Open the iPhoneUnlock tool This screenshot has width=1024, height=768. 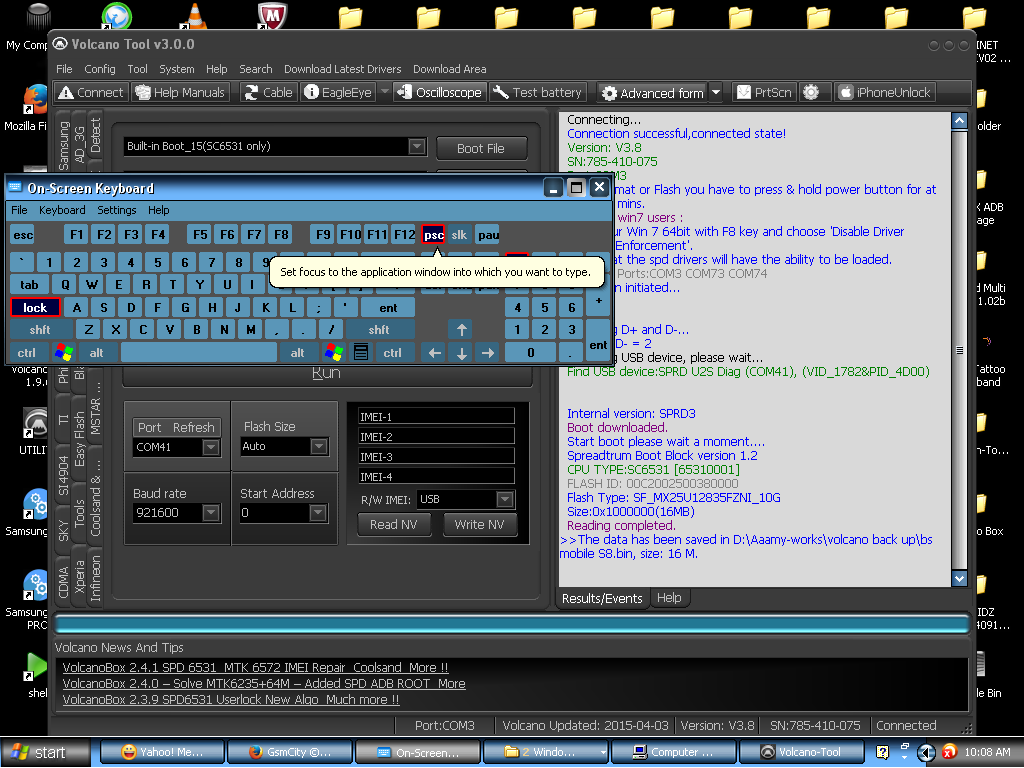(884, 92)
